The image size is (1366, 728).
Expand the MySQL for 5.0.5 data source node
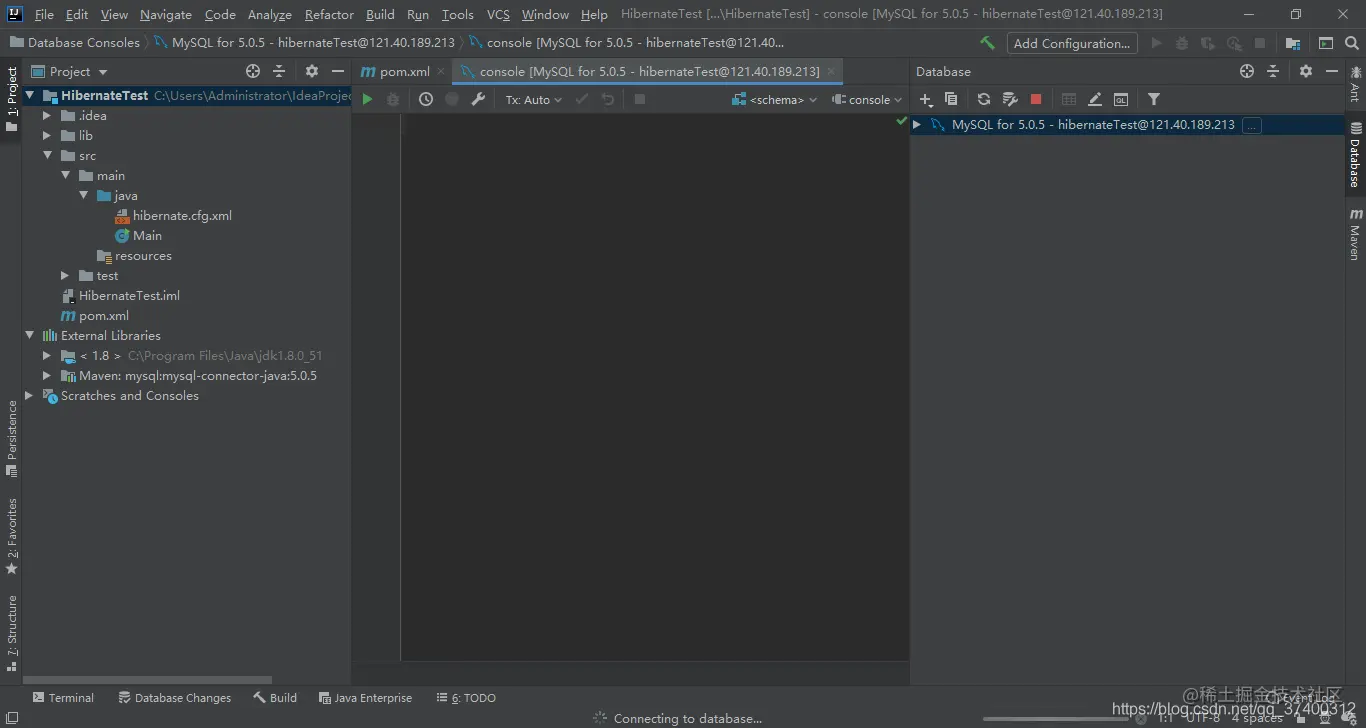click(917, 125)
